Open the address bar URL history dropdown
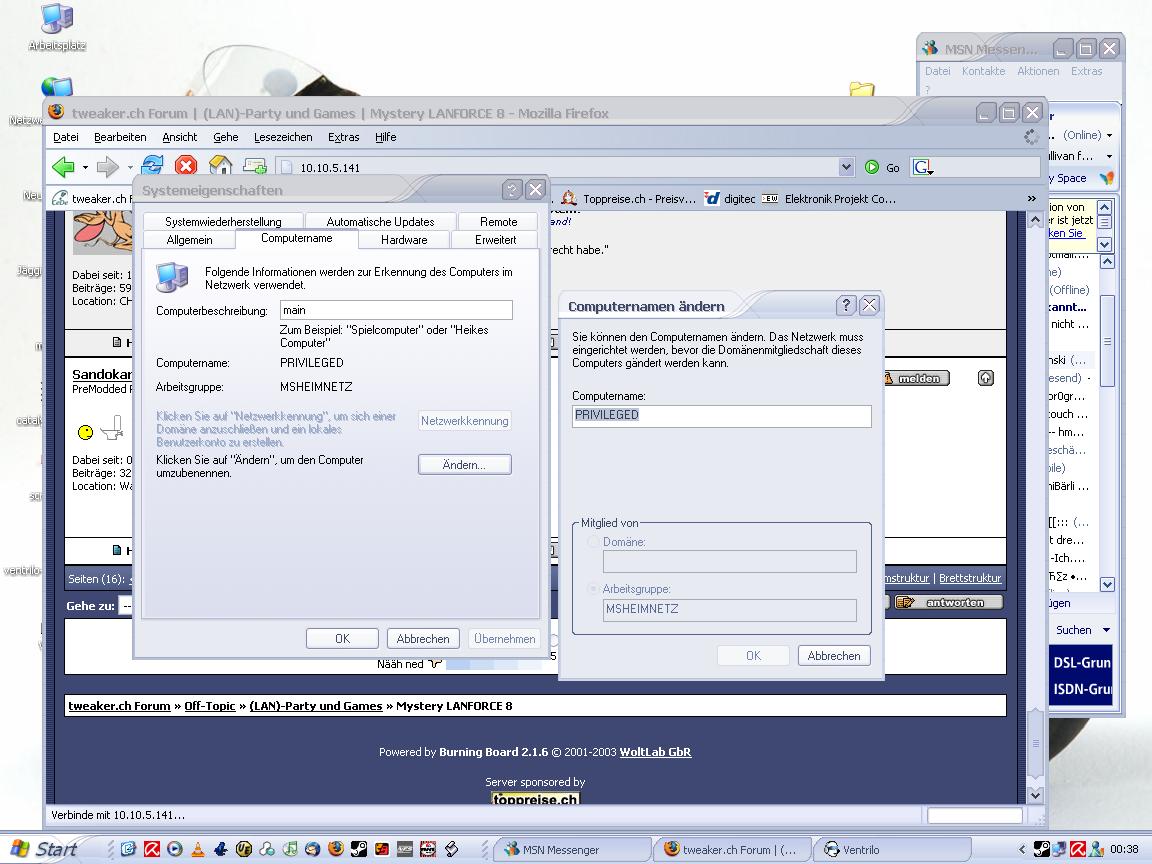The height and width of the screenshot is (864, 1152). [x=846, y=167]
